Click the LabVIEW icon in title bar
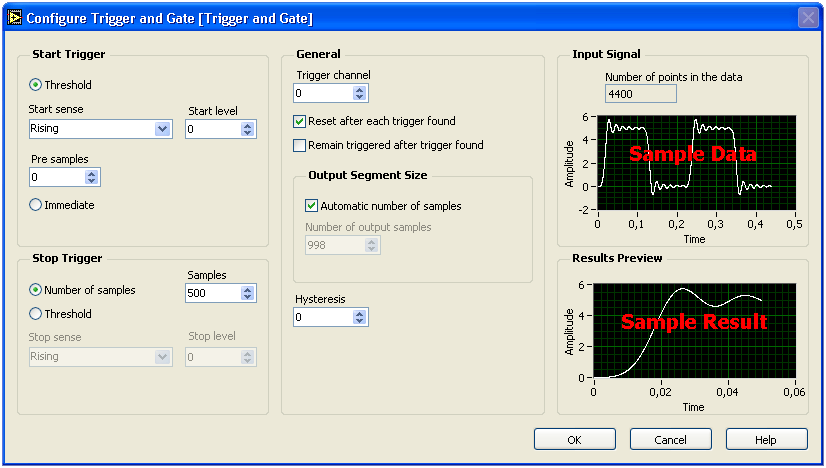826x468 pixels. (14, 18)
